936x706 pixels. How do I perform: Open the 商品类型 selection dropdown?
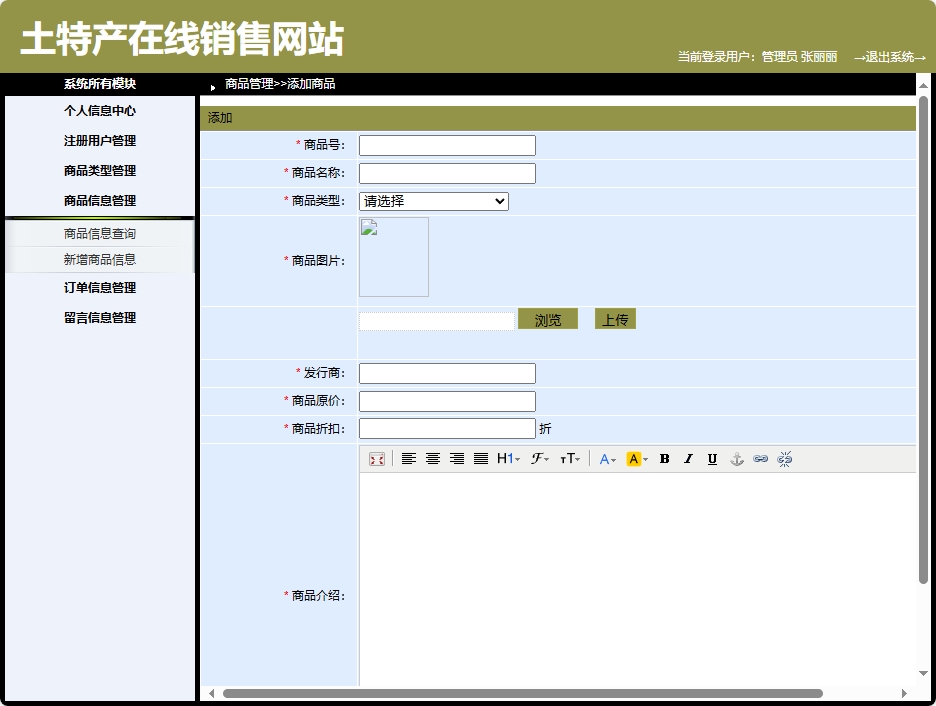coord(433,201)
